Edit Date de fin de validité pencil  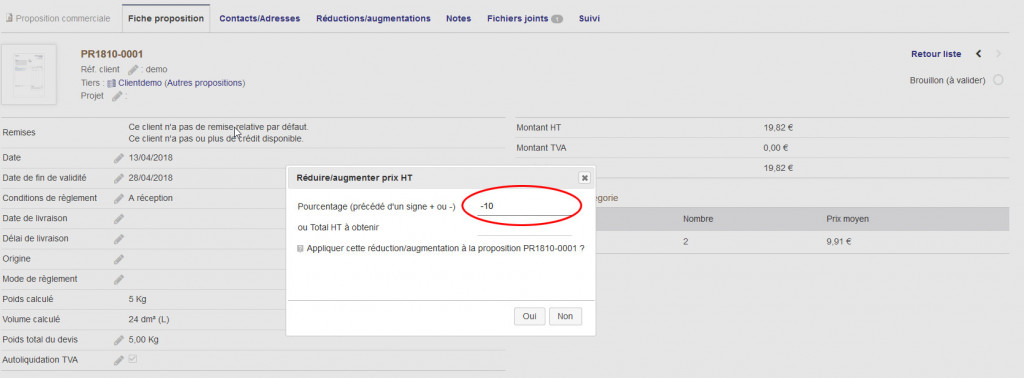118,178
